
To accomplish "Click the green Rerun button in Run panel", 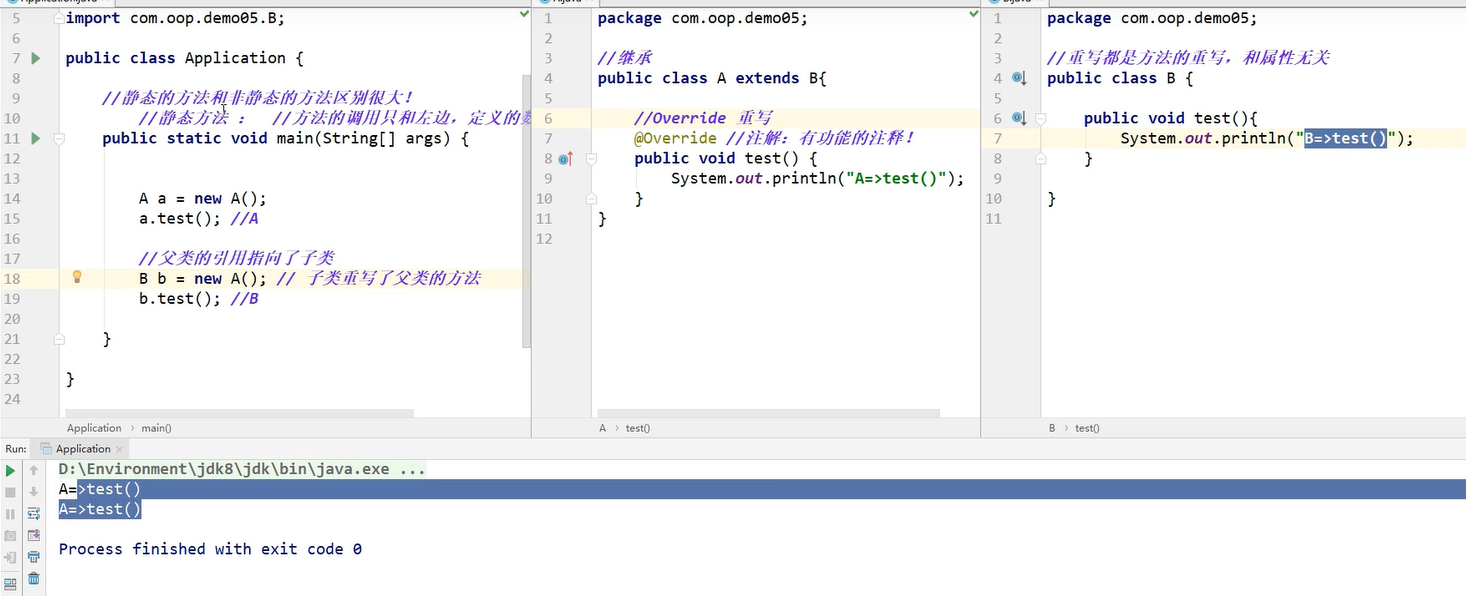I will click(11, 470).
